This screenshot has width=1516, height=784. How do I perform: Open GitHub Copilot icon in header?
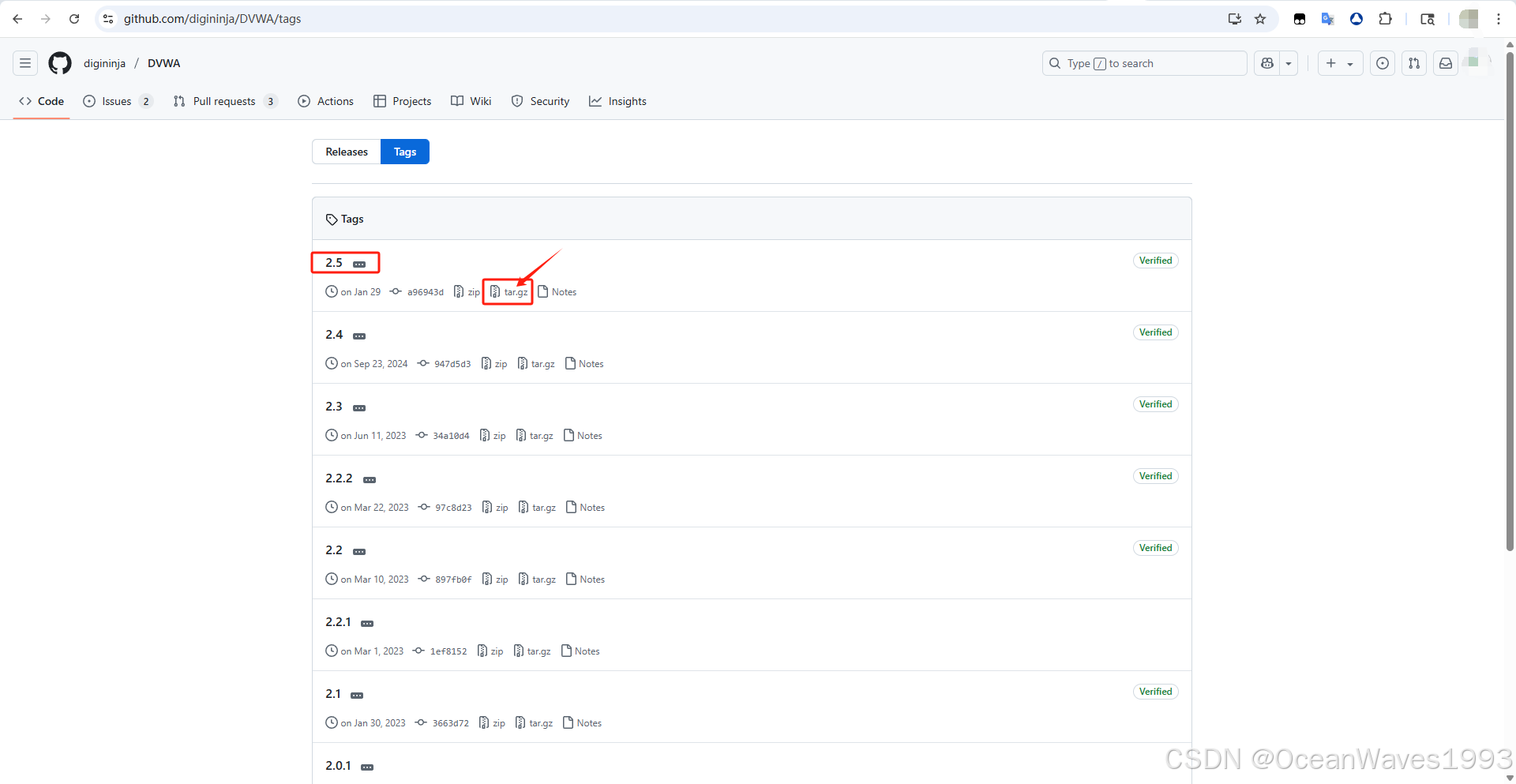pos(1267,63)
